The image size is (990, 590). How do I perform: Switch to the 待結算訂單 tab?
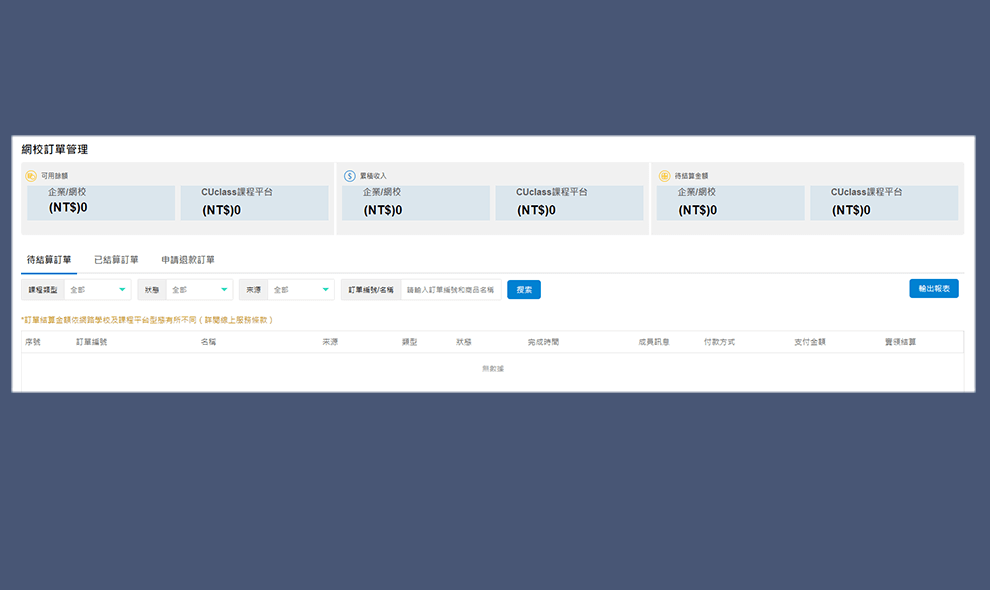click(x=49, y=260)
